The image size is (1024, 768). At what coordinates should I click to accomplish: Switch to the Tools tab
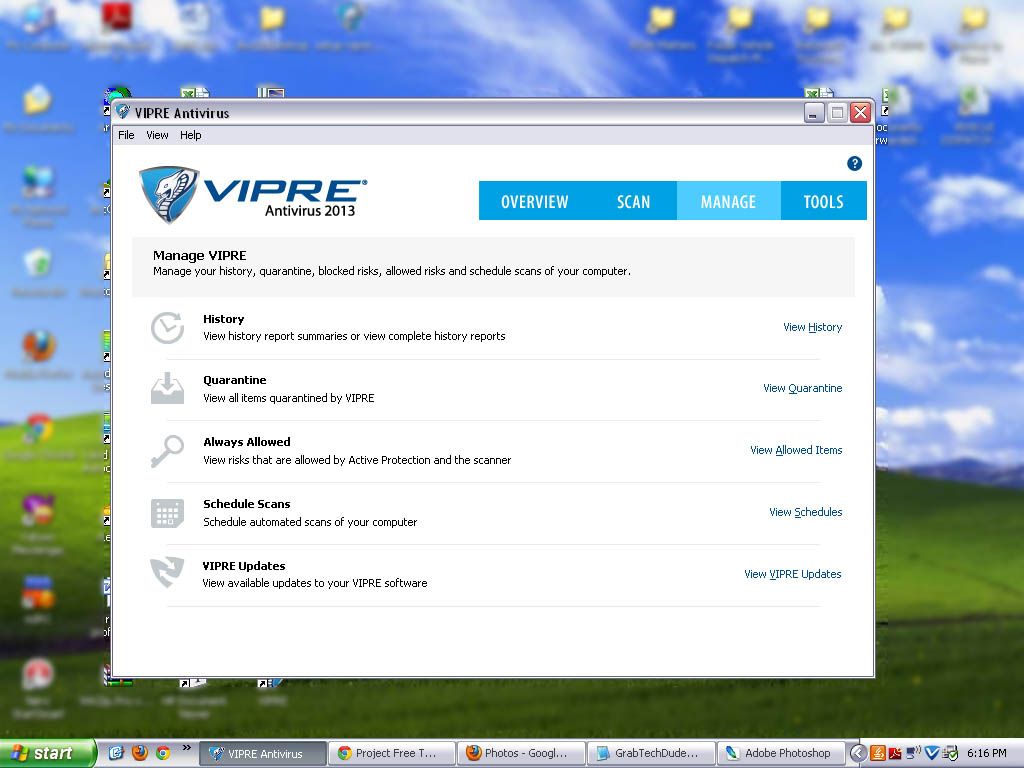(x=824, y=201)
